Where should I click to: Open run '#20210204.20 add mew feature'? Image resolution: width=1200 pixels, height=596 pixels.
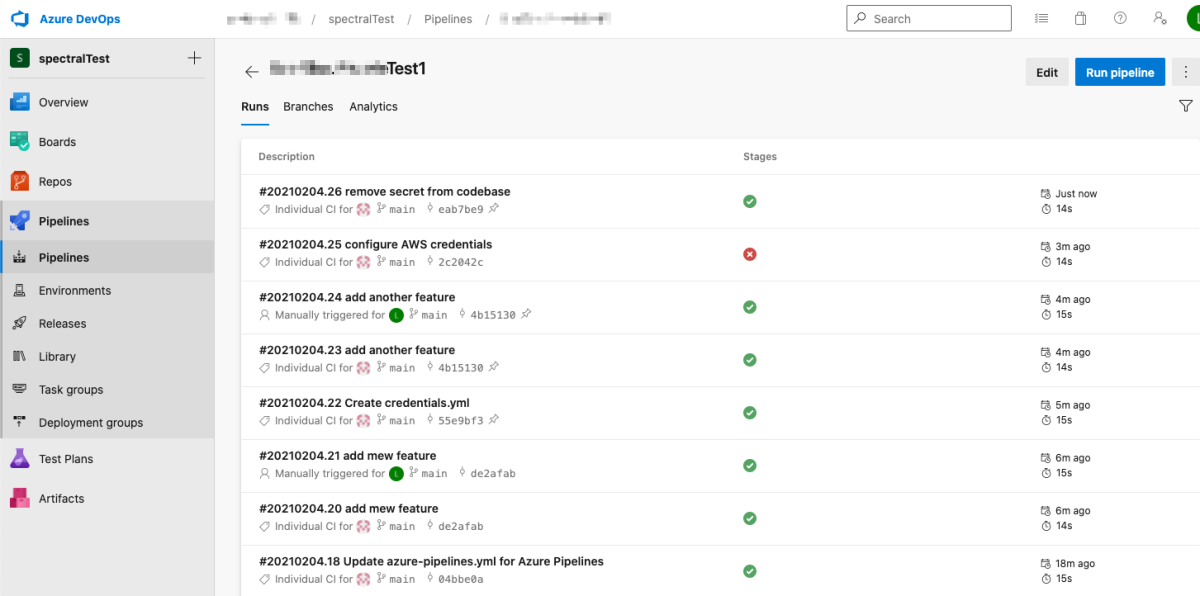349,509
